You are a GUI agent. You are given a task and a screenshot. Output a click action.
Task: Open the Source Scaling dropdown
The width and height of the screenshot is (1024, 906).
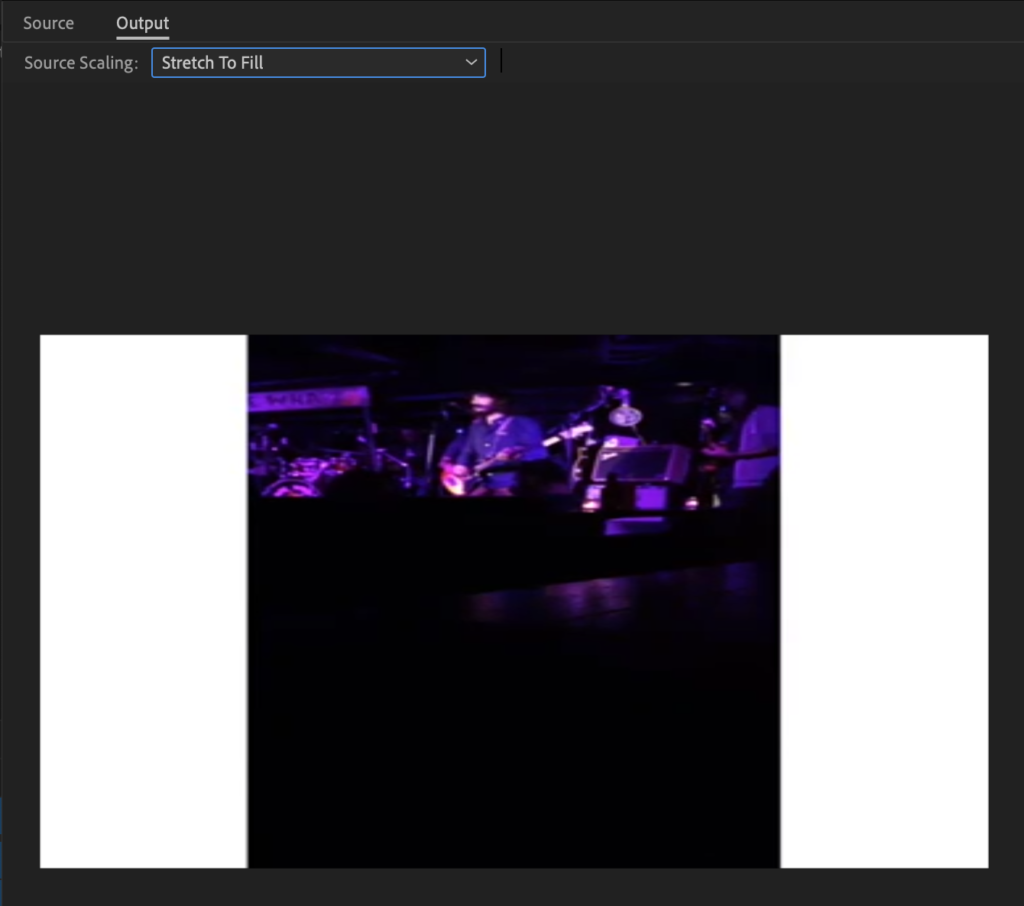[318, 63]
